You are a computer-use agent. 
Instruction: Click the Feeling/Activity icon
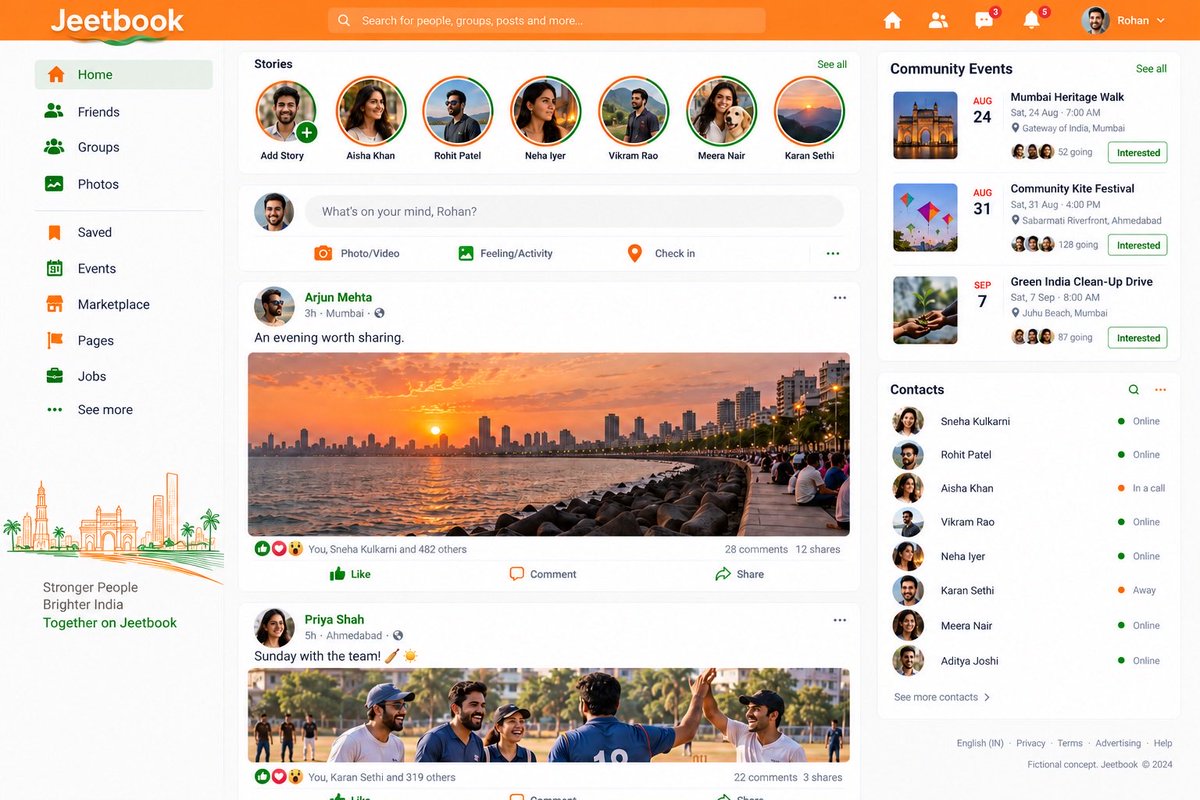click(466, 253)
